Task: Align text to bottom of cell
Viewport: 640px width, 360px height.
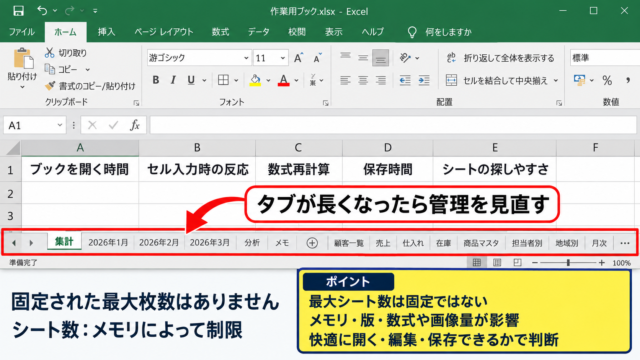Action: (x=380, y=58)
